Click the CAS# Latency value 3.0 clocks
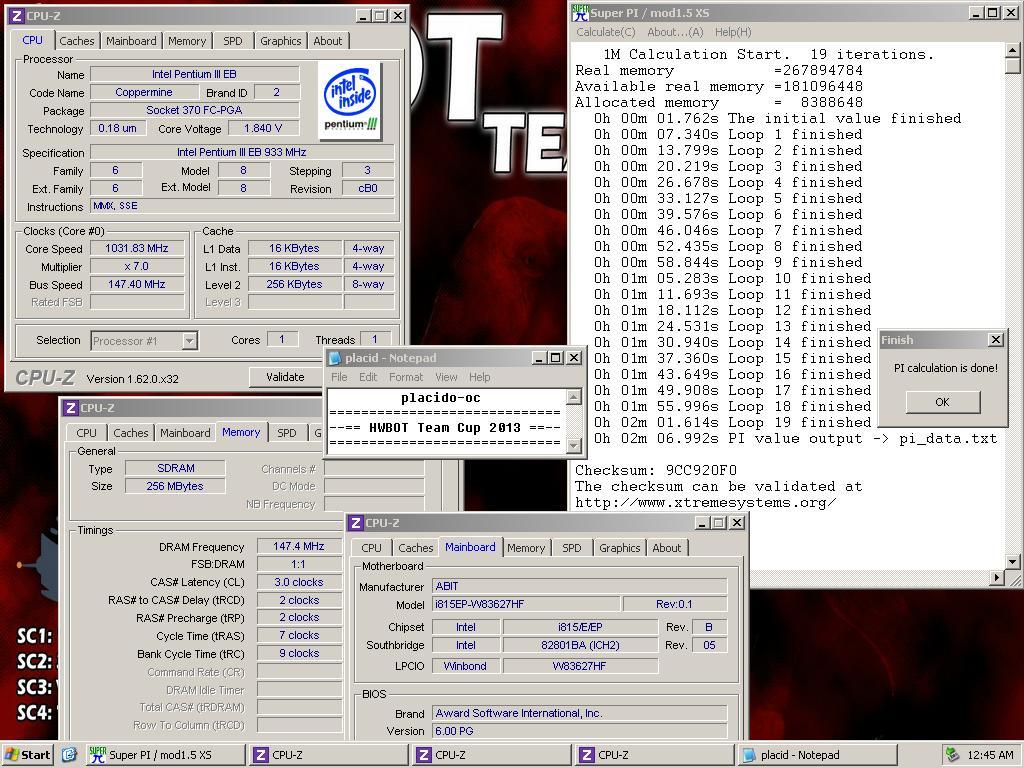 (298, 582)
